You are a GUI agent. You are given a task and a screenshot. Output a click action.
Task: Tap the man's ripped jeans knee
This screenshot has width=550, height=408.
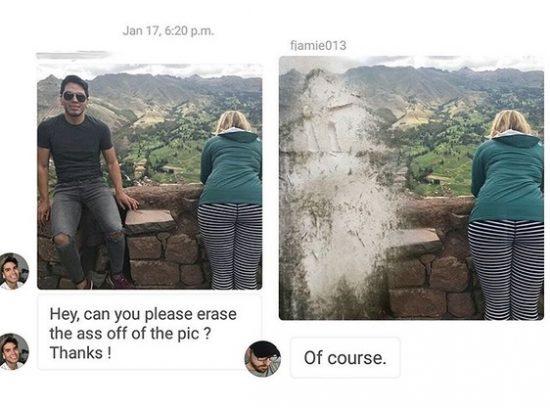62,240
